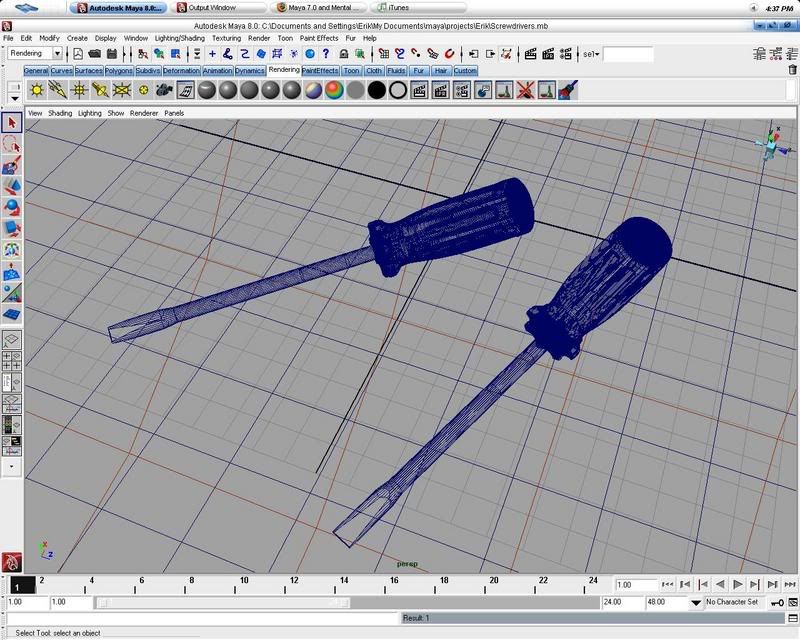Screen dimensions: 800x640
Task: Add ambient light from shelf
Action: (x=37, y=90)
